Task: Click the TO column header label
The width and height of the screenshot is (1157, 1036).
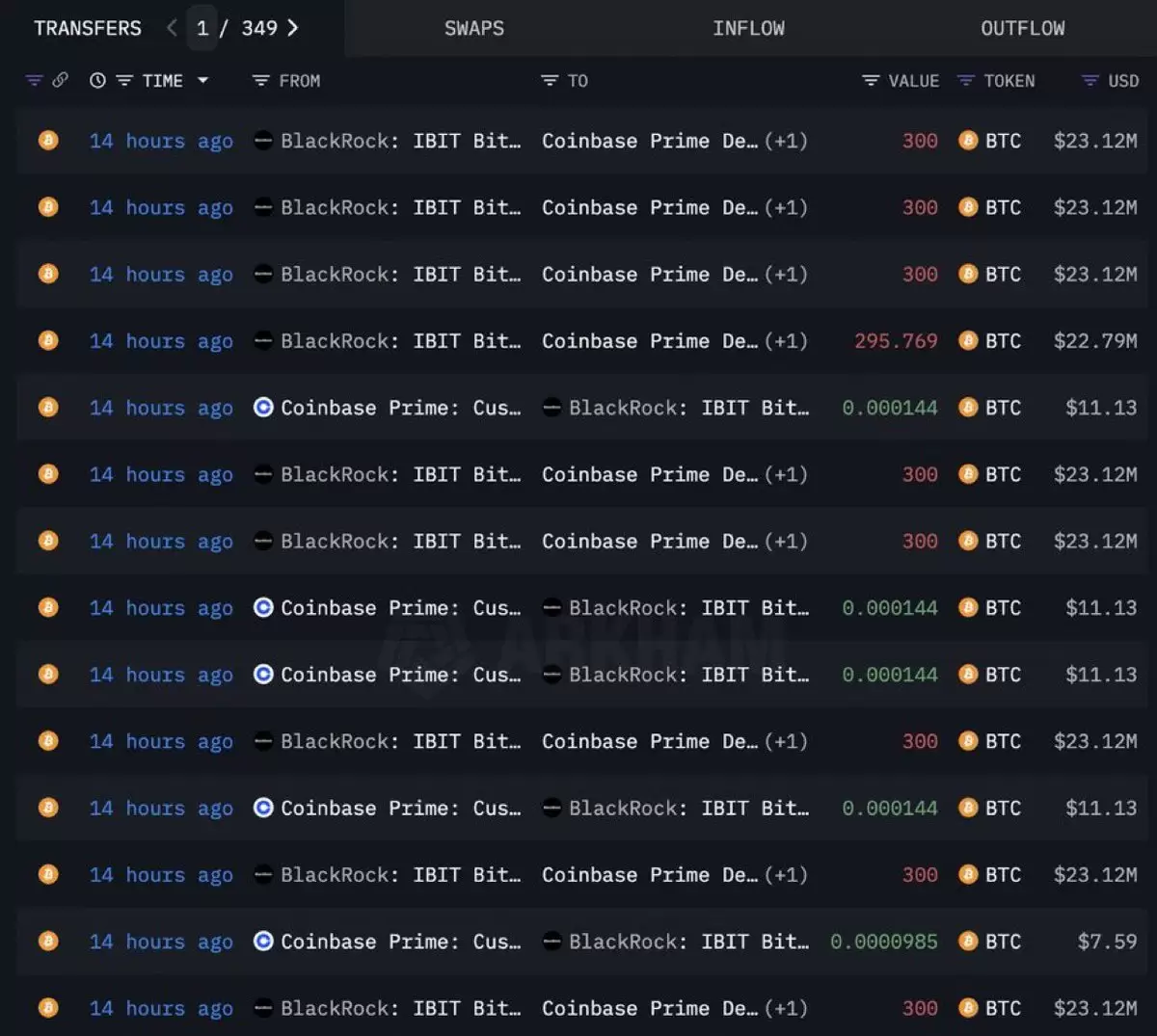Action: tap(578, 81)
